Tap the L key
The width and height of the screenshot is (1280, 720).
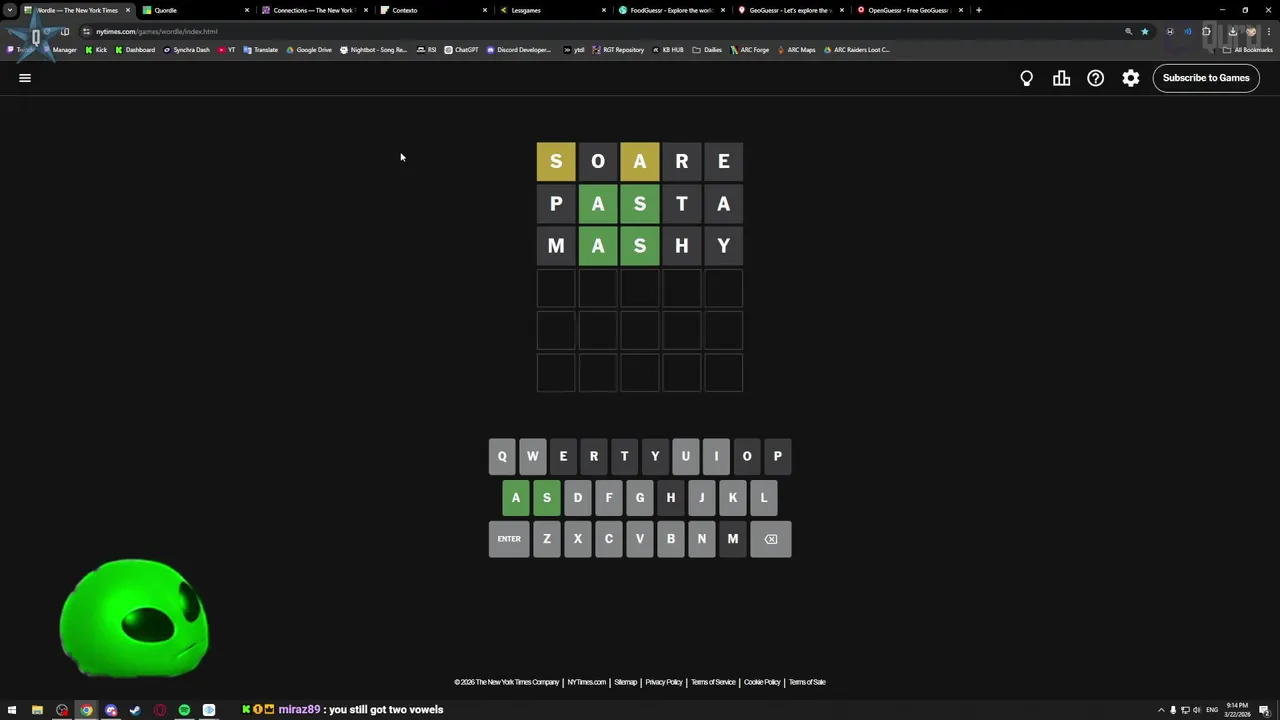click(764, 498)
